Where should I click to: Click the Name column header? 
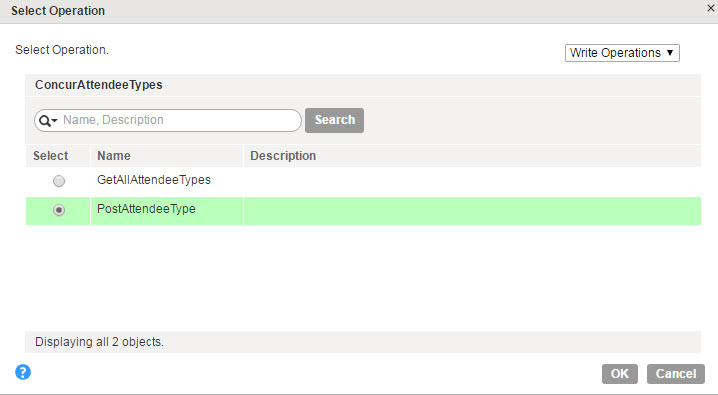coord(166,156)
